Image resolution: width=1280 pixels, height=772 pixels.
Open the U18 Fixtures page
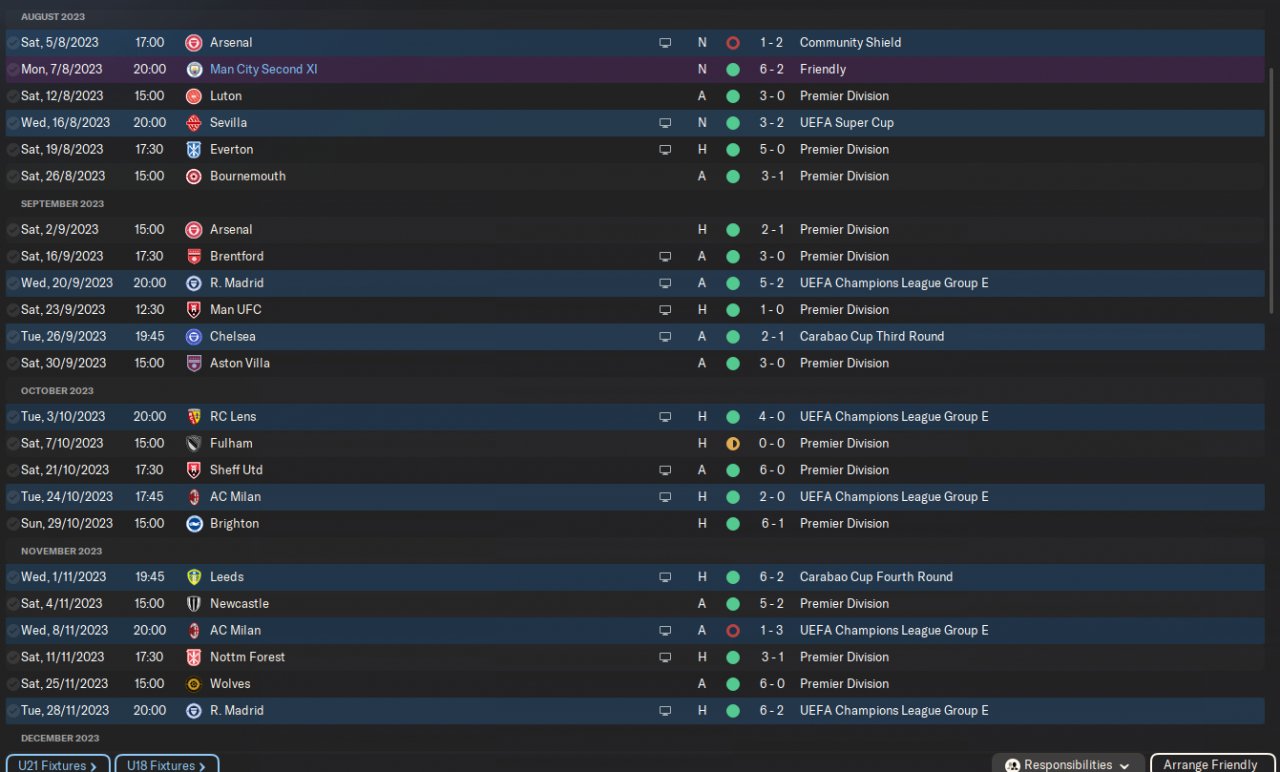(166, 765)
